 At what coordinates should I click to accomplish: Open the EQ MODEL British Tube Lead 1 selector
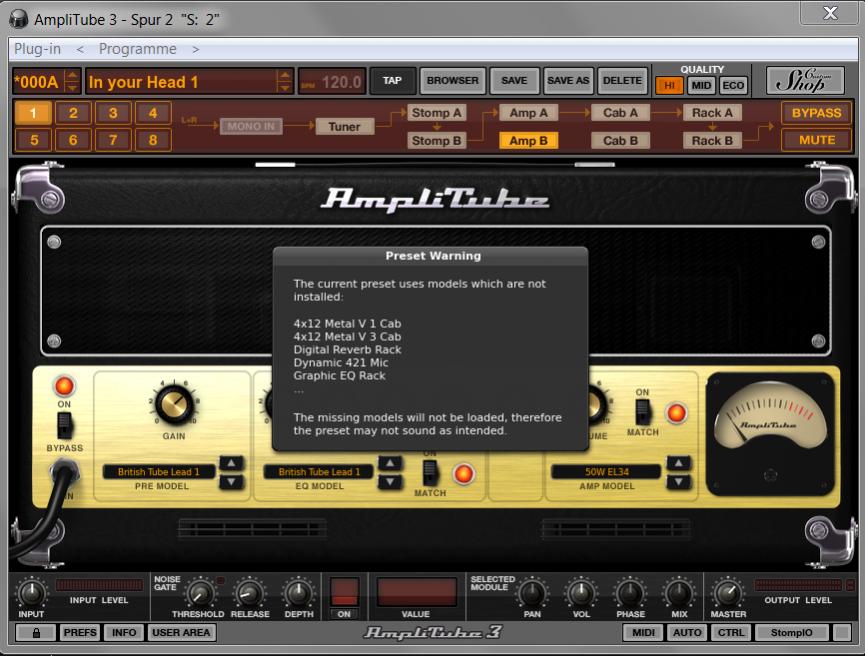pyautogui.click(x=319, y=472)
